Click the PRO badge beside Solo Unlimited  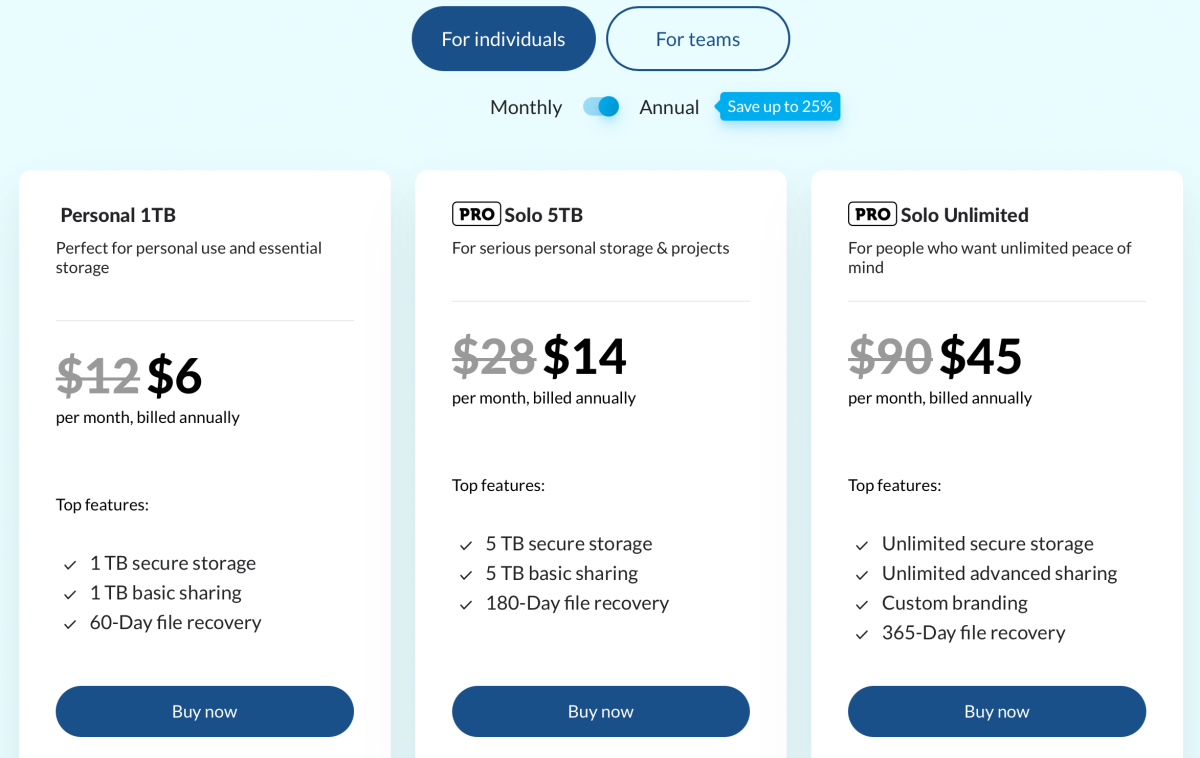pyautogui.click(x=872, y=214)
